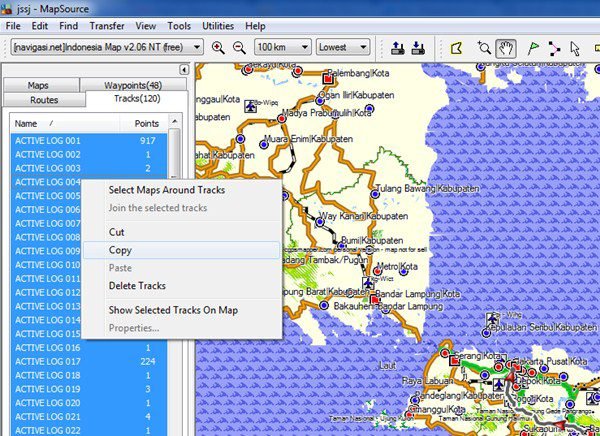This screenshot has width=600, height=436.
Task: Click the zoom in magnifier icon
Action: (x=219, y=47)
